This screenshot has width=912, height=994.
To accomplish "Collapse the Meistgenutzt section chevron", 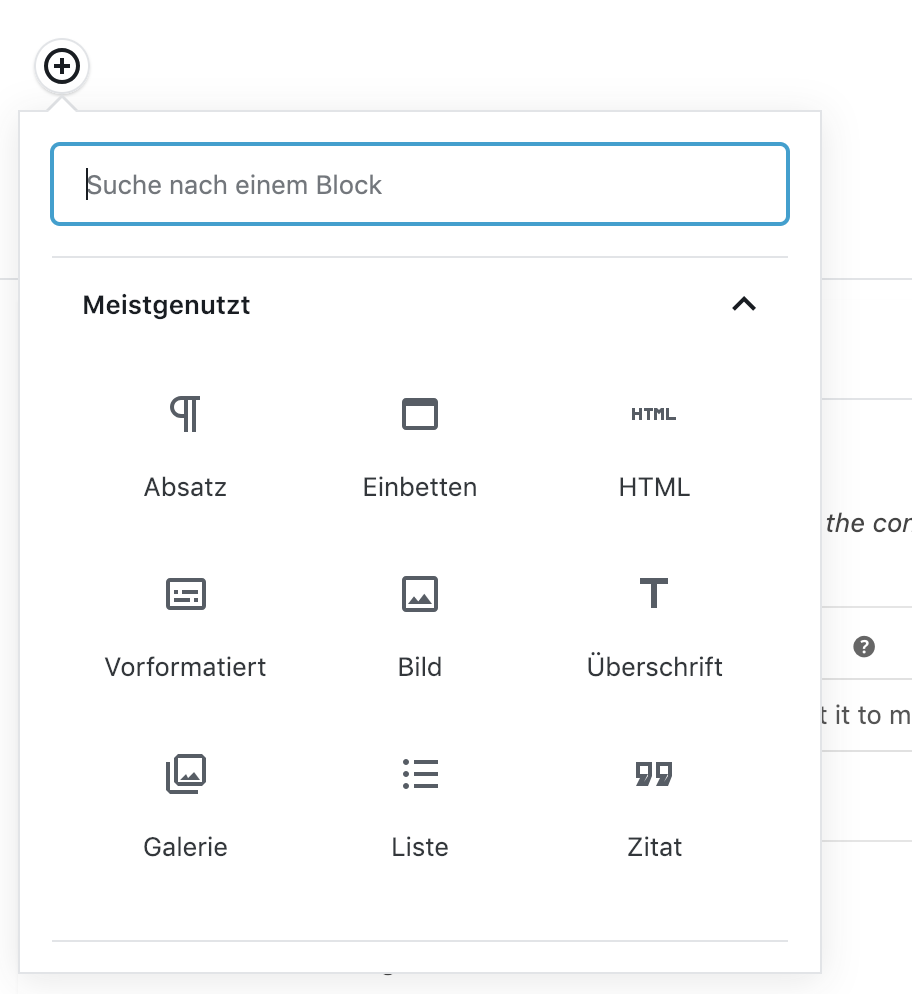I will pos(744,304).
